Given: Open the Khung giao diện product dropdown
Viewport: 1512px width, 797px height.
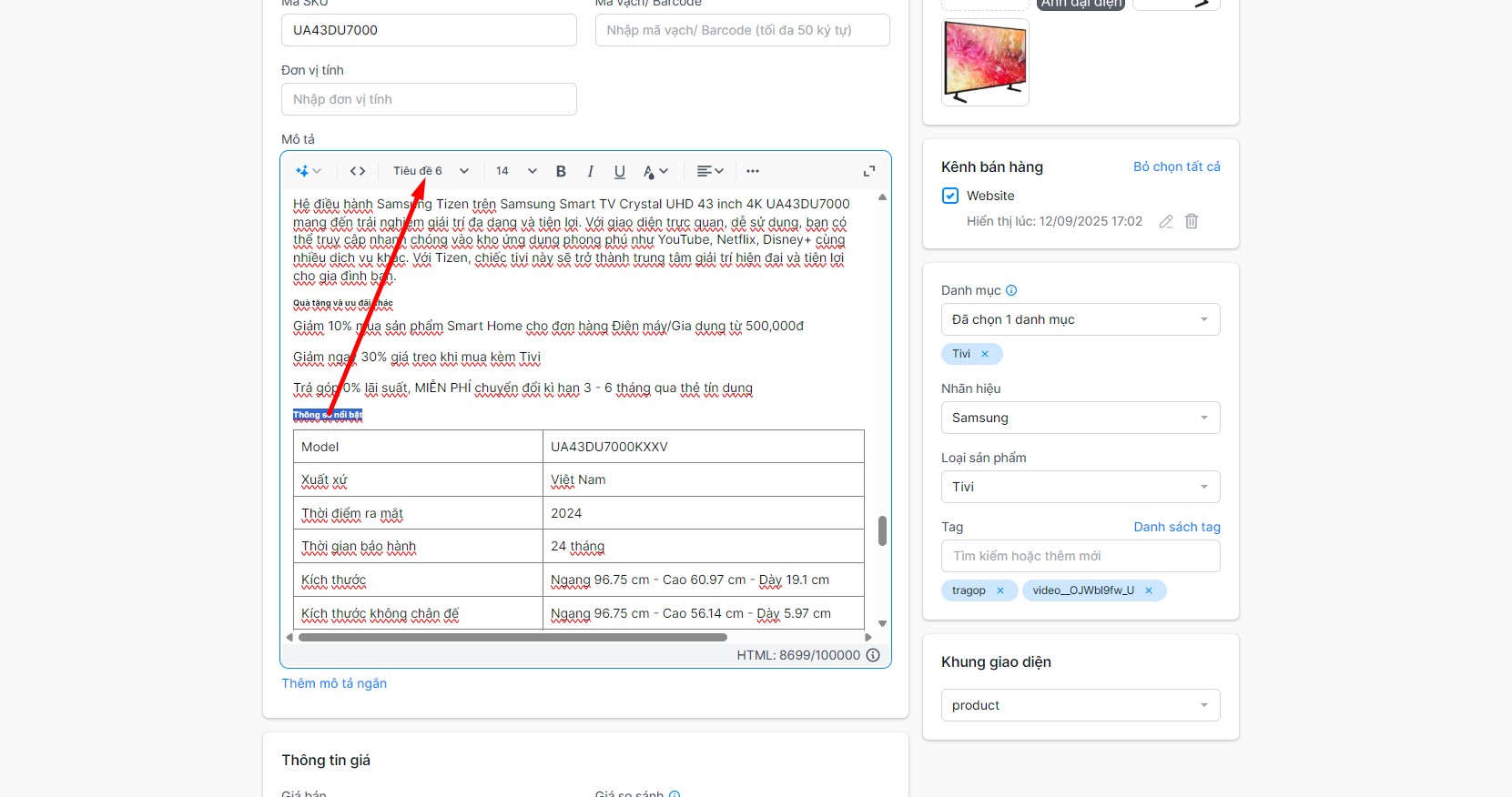Looking at the screenshot, I should pos(1081,705).
